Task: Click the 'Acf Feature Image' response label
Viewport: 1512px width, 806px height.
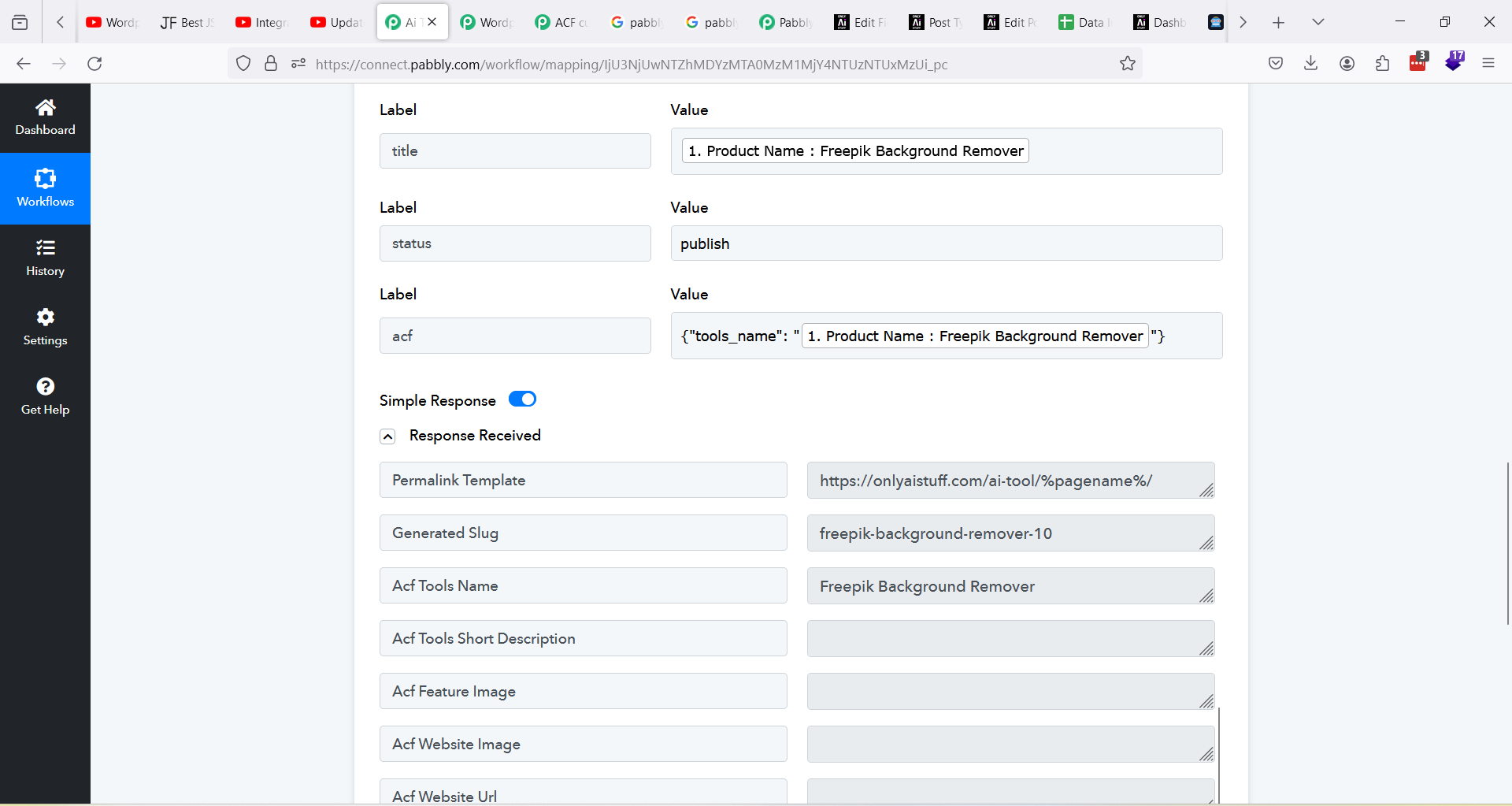Action: click(x=583, y=691)
